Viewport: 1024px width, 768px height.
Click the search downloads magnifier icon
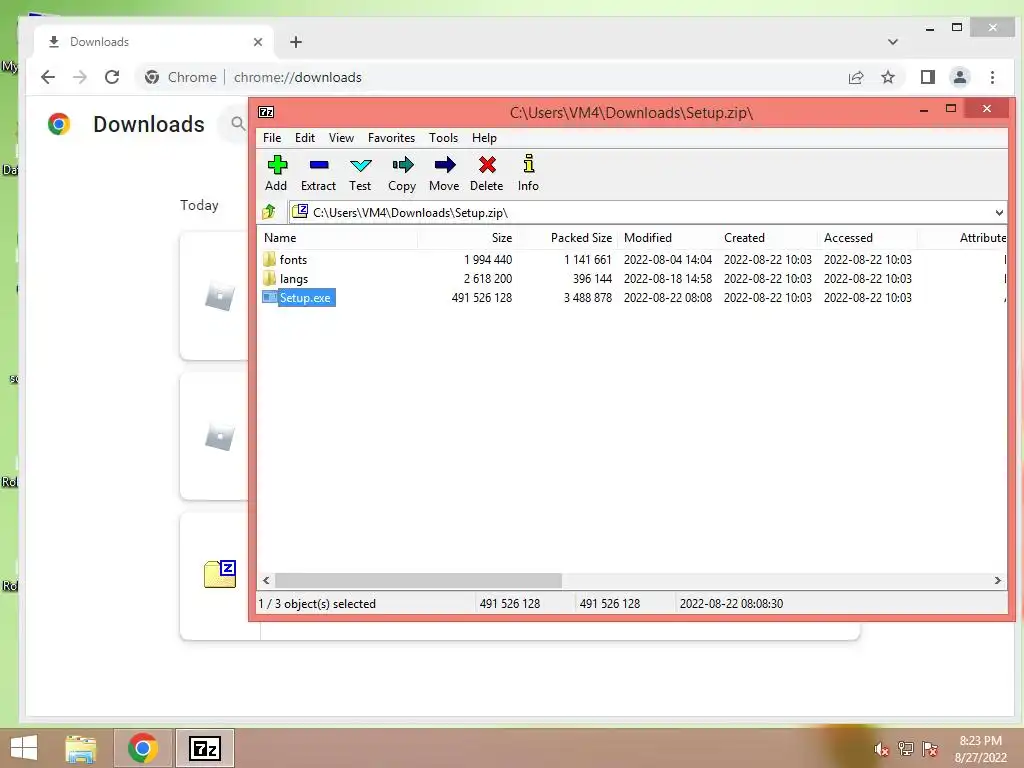tap(238, 123)
